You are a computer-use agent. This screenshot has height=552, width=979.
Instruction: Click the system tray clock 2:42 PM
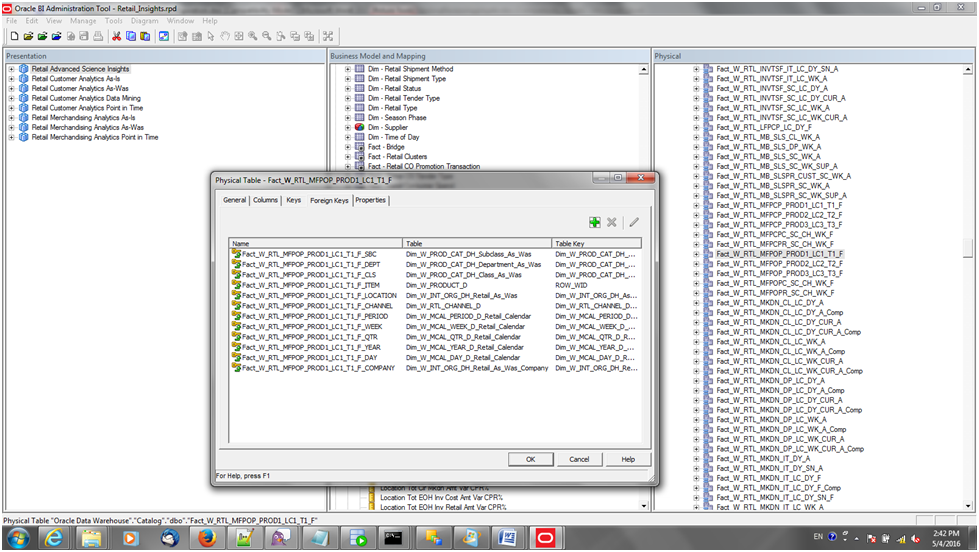(x=947, y=534)
